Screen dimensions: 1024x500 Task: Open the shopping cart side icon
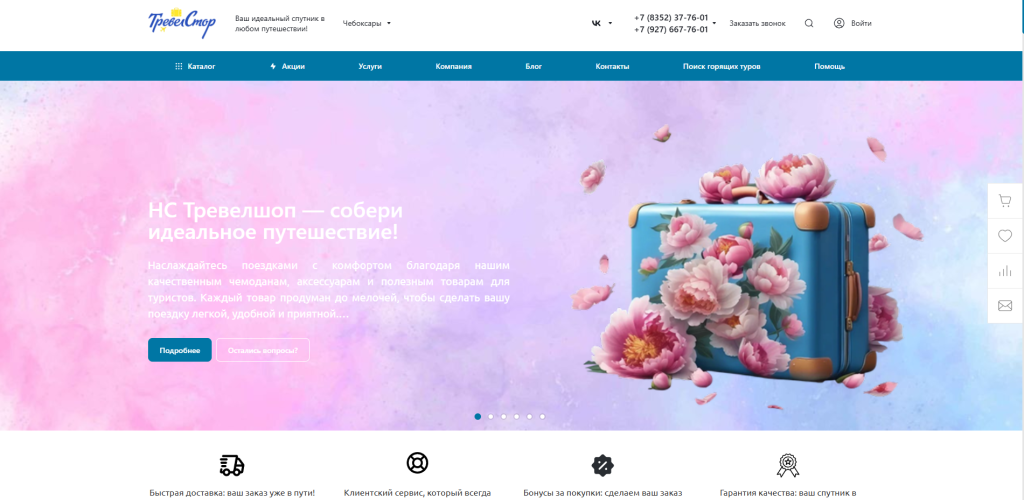(1004, 201)
